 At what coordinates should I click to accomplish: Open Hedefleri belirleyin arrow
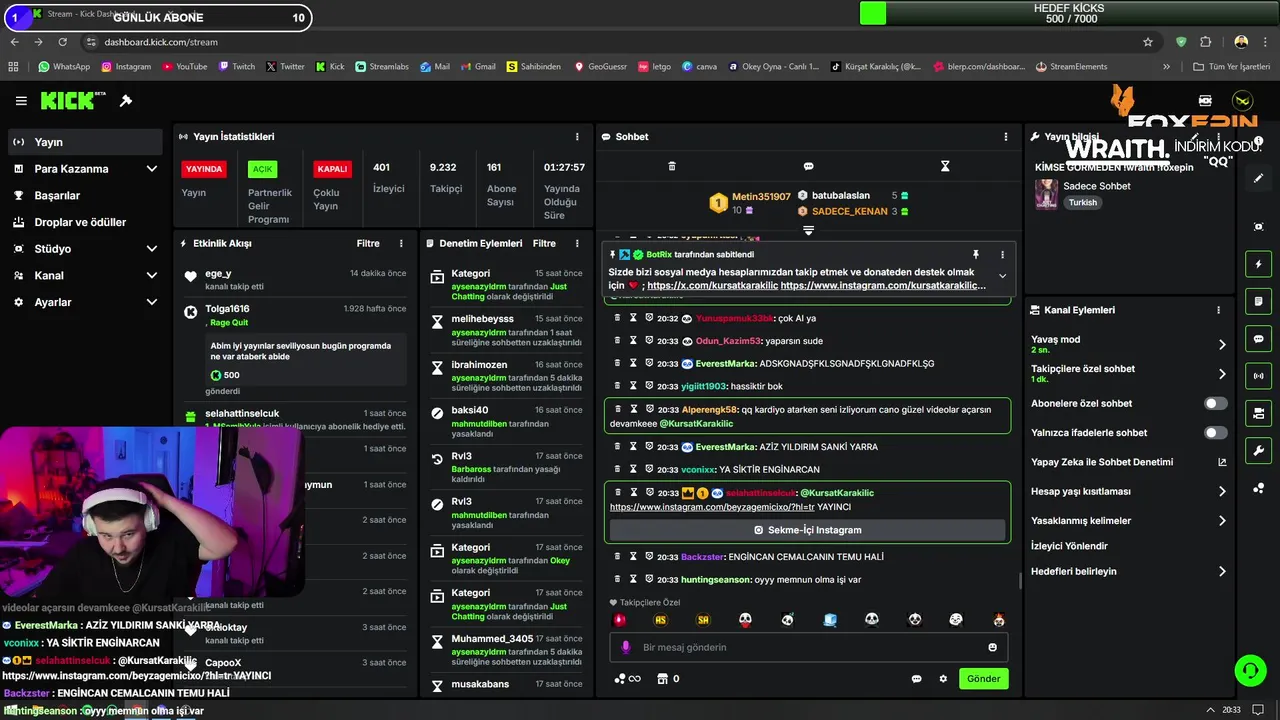coord(1222,572)
